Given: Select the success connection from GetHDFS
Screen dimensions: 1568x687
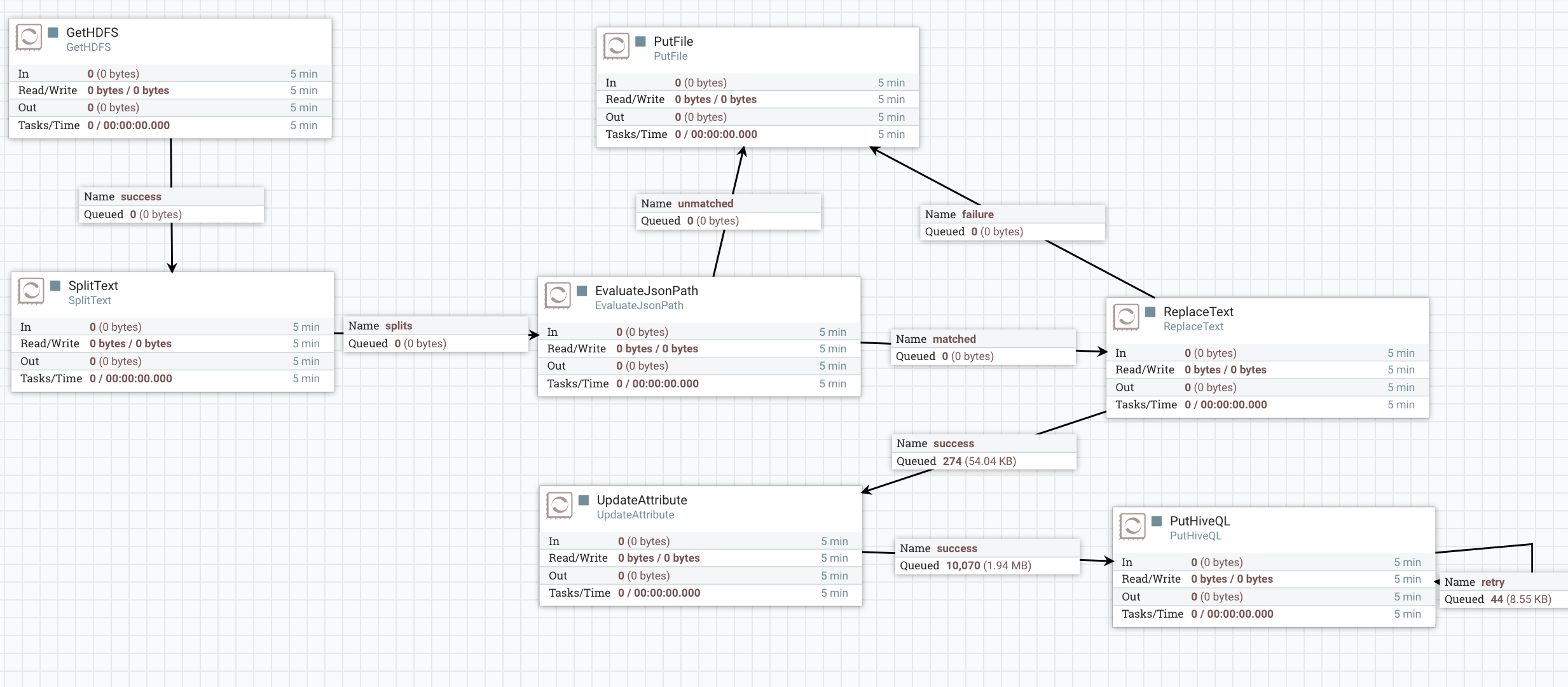Looking at the screenshot, I should 170,205.
